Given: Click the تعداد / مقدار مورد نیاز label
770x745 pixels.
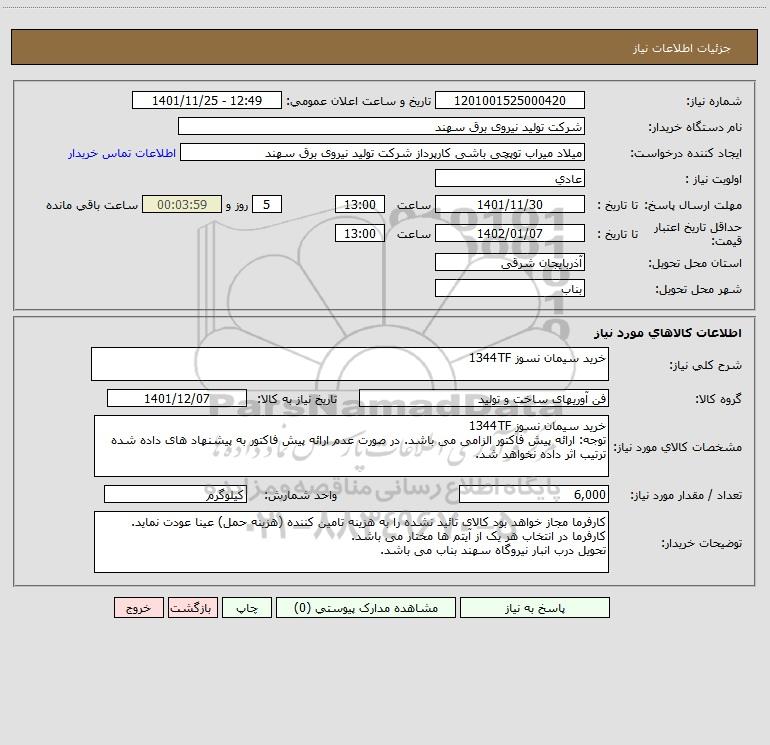Looking at the screenshot, I should point(686,495).
